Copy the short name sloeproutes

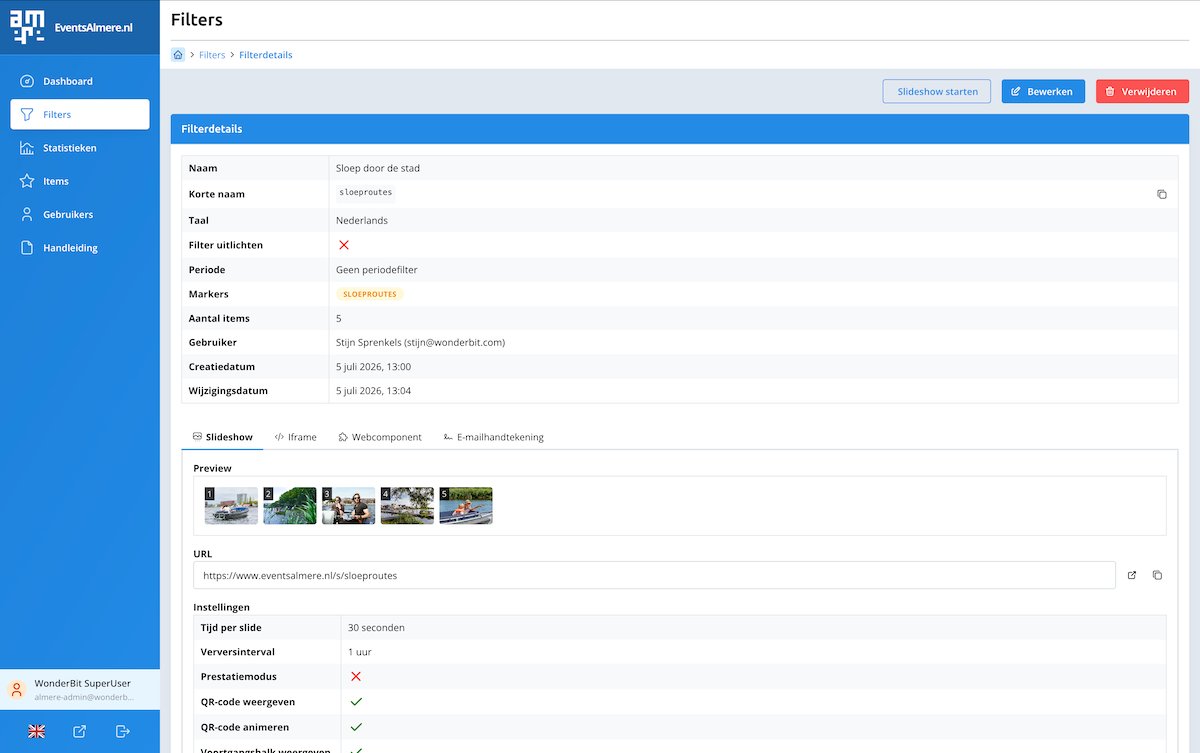(x=1162, y=194)
